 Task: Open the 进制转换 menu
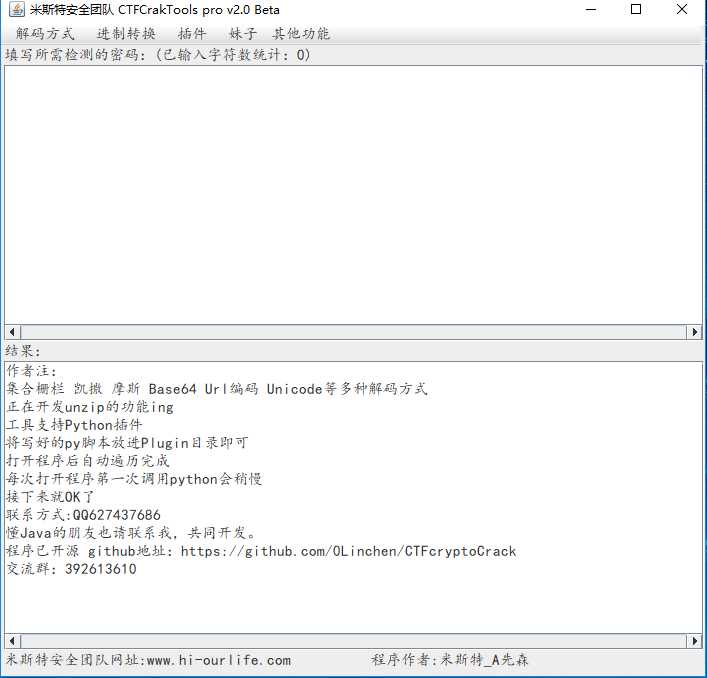(126, 33)
